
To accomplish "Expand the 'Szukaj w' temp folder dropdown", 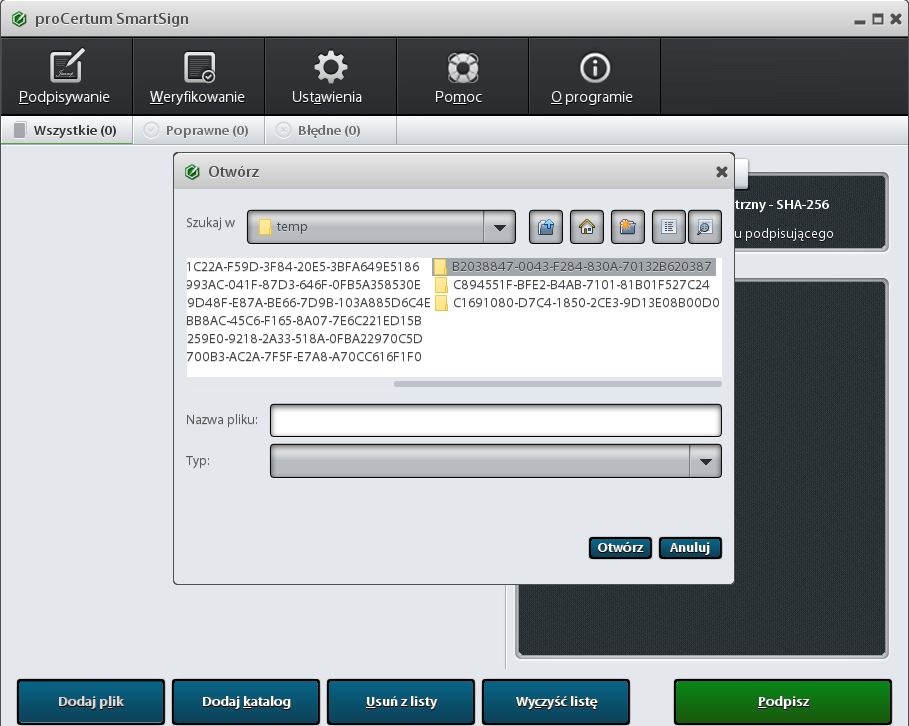I will (x=499, y=227).
